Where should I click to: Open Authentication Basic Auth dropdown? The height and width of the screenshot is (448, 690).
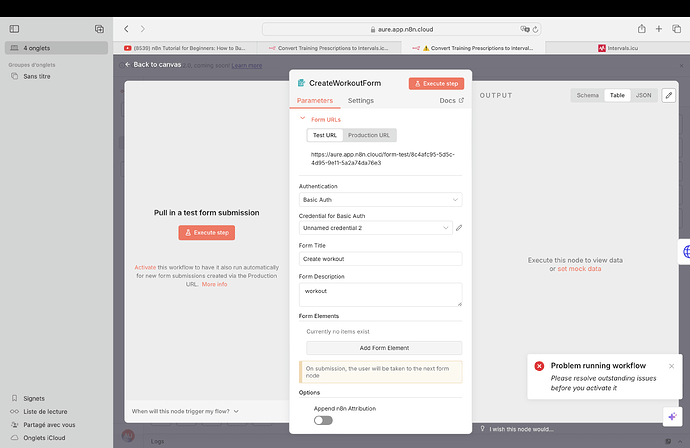click(x=380, y=200)
